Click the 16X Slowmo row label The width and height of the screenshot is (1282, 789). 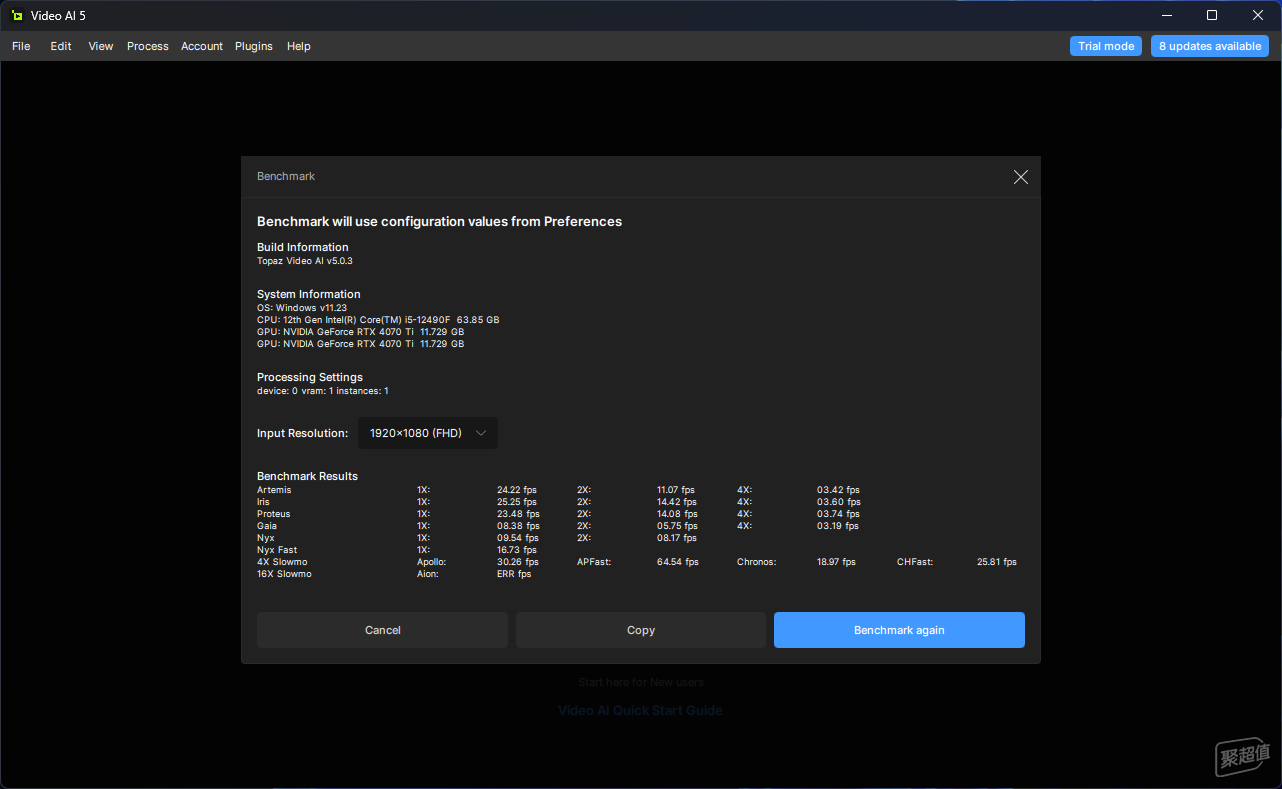click(x=285, y=574)
